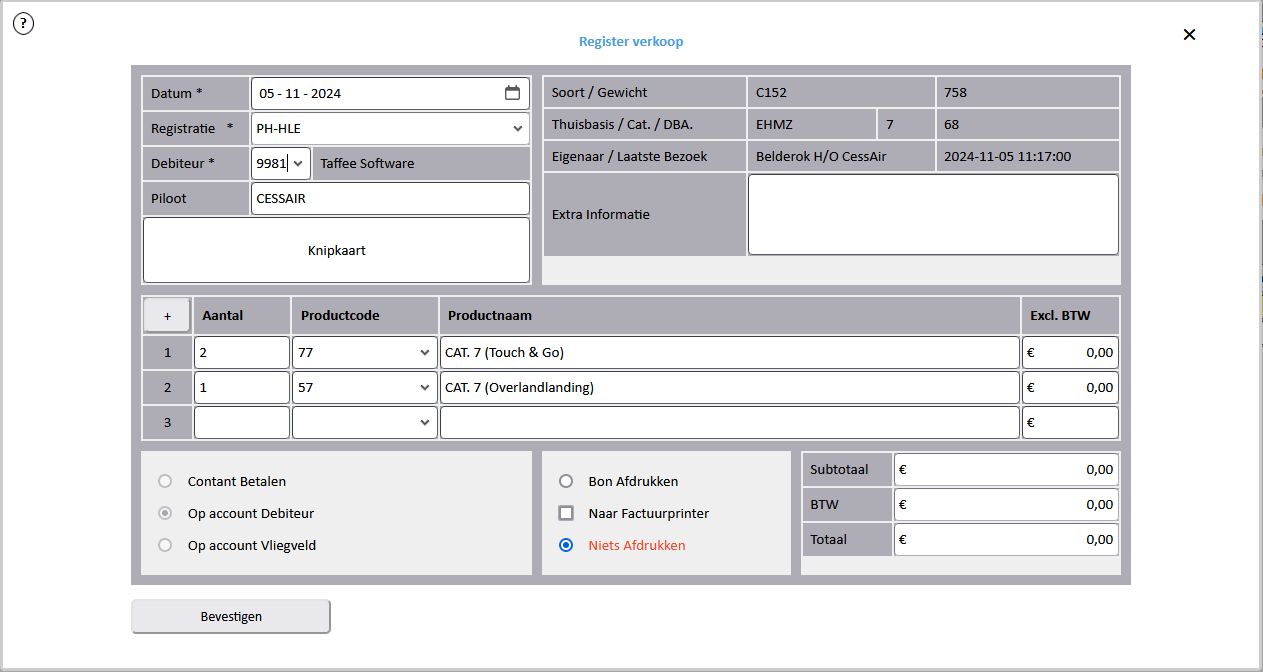Select Niets Afdrukken radio option
Image resolution: width=1263 pixels, height=672 pixels.
tap(566, 545)
